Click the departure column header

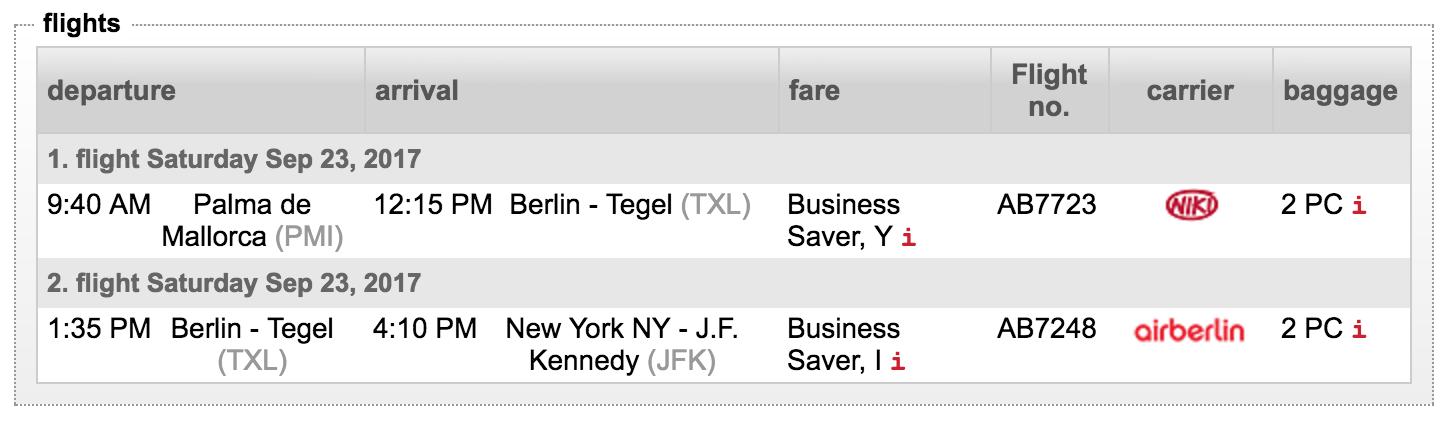point(111,91)
